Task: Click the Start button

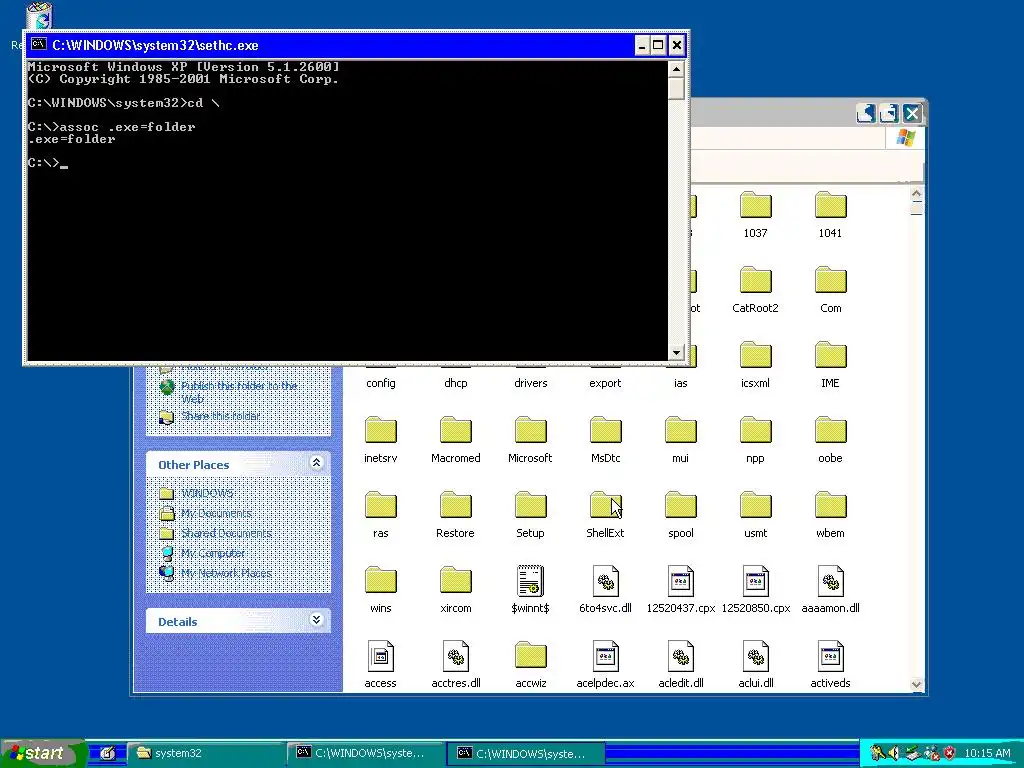Action: [43, 753]
